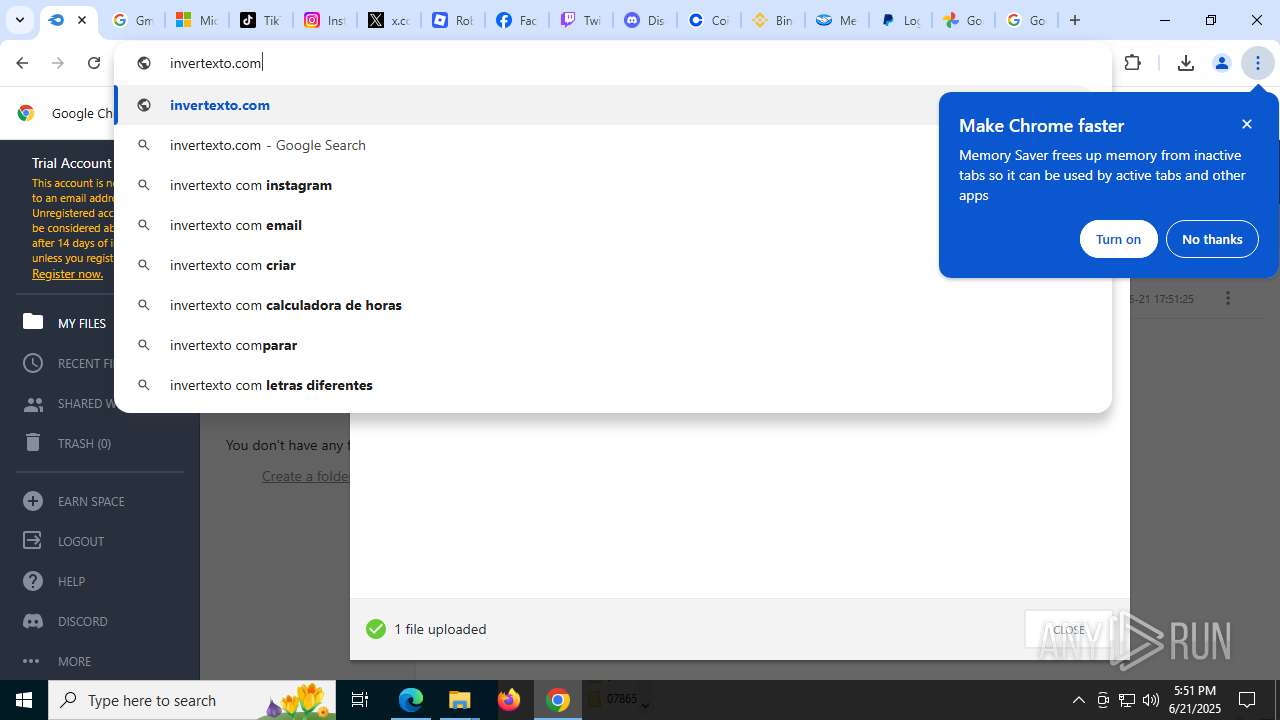Open the Chrome downloads icon
The image size is (1280, 720).
click(1186, 63)
